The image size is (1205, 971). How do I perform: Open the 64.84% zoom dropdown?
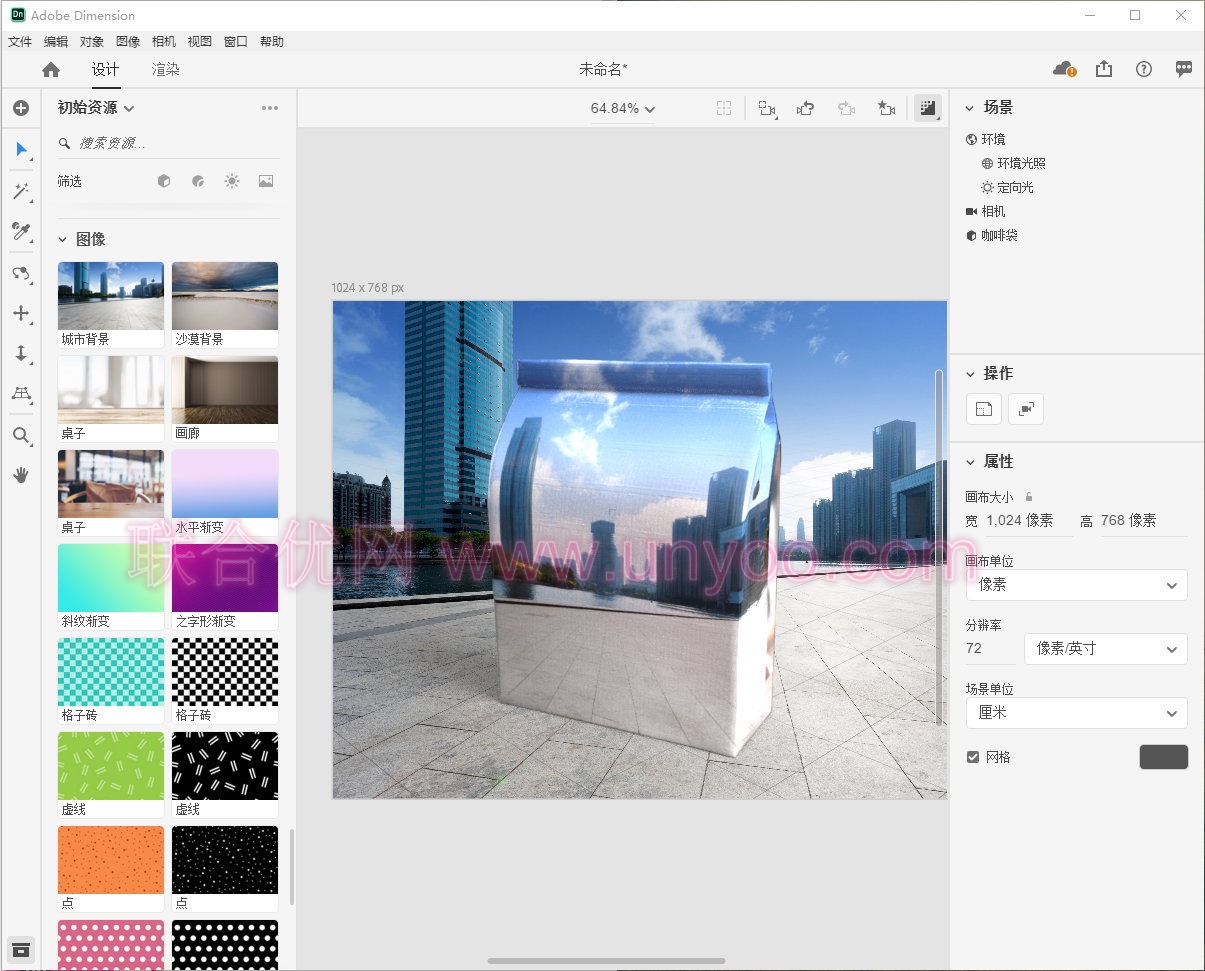tap(623, 108)
